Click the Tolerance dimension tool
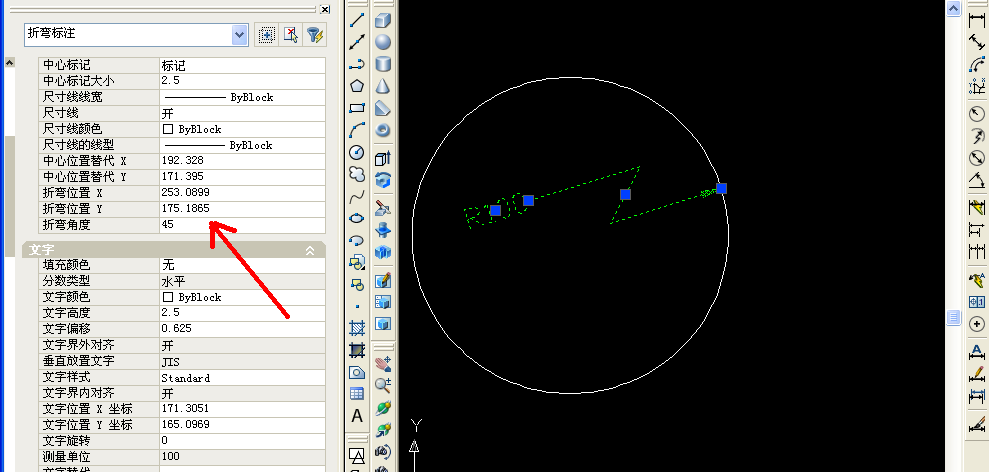 976,302
